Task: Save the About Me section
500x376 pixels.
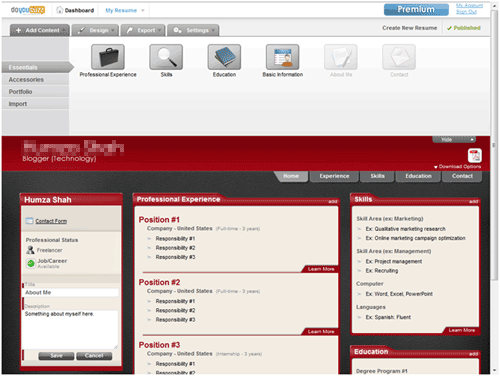Action: [56, 356]
